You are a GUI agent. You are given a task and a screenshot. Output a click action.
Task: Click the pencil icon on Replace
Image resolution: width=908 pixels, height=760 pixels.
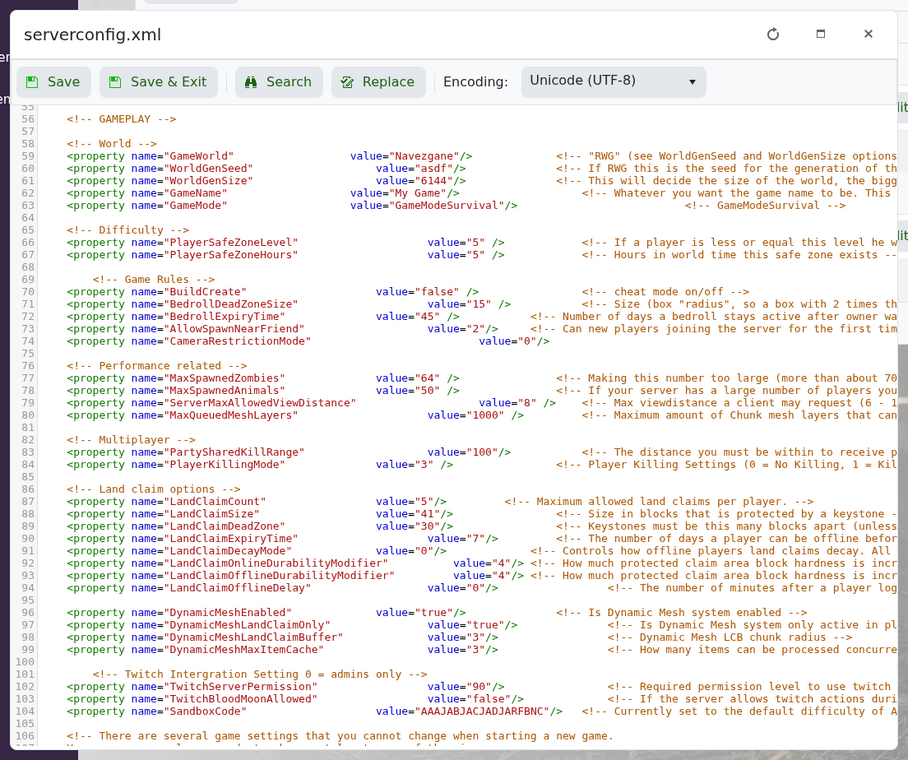[x=347, y=82]
